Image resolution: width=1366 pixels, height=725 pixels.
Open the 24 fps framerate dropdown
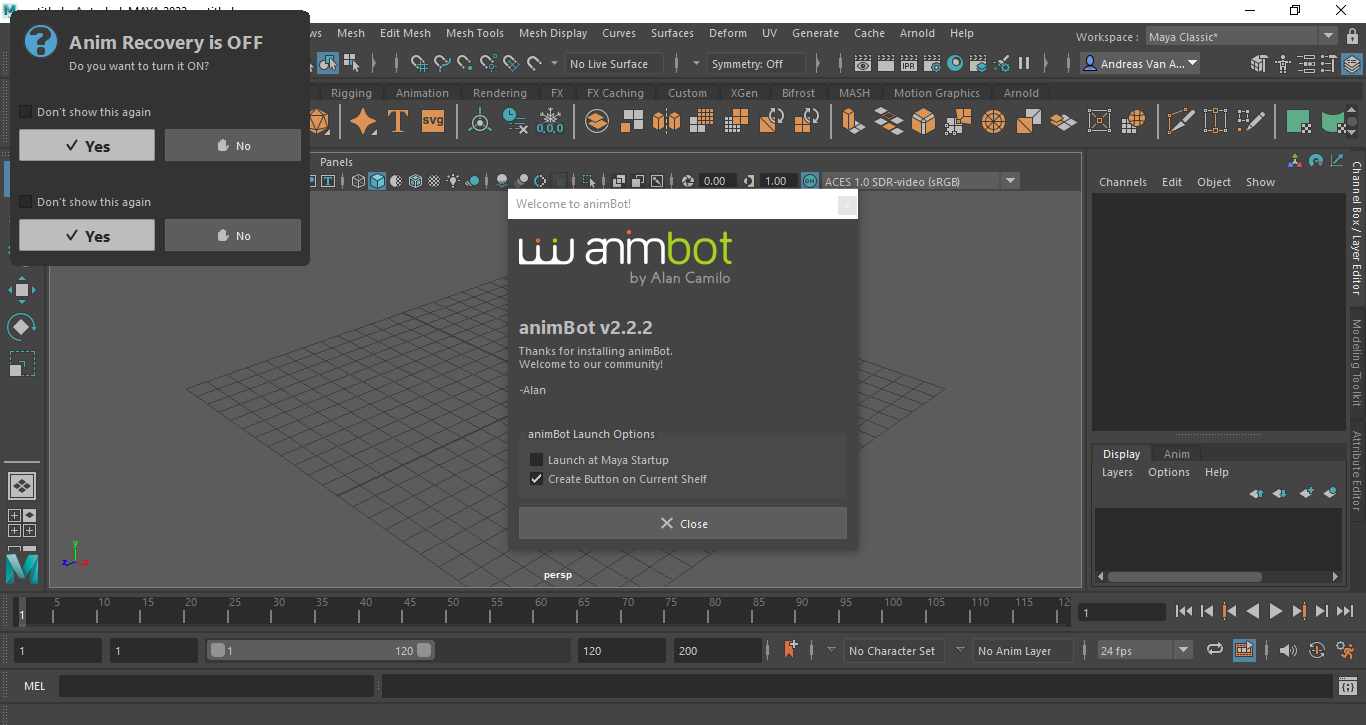(1145, 651)
